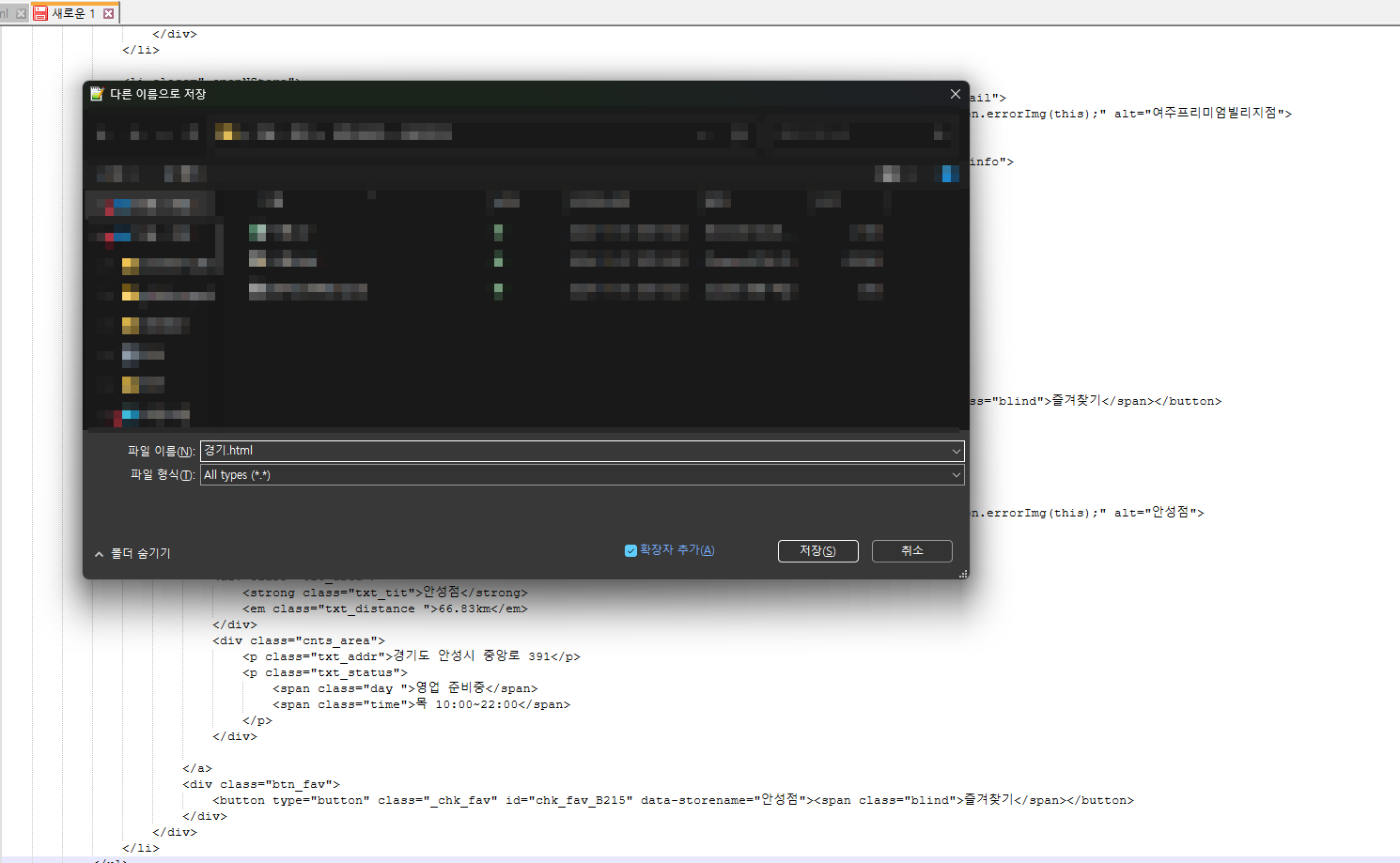Close the 새로운 1 tab with its X
Image resolution: width=1400 pixels, height=863 pixels.
click(x=109, y=13)
